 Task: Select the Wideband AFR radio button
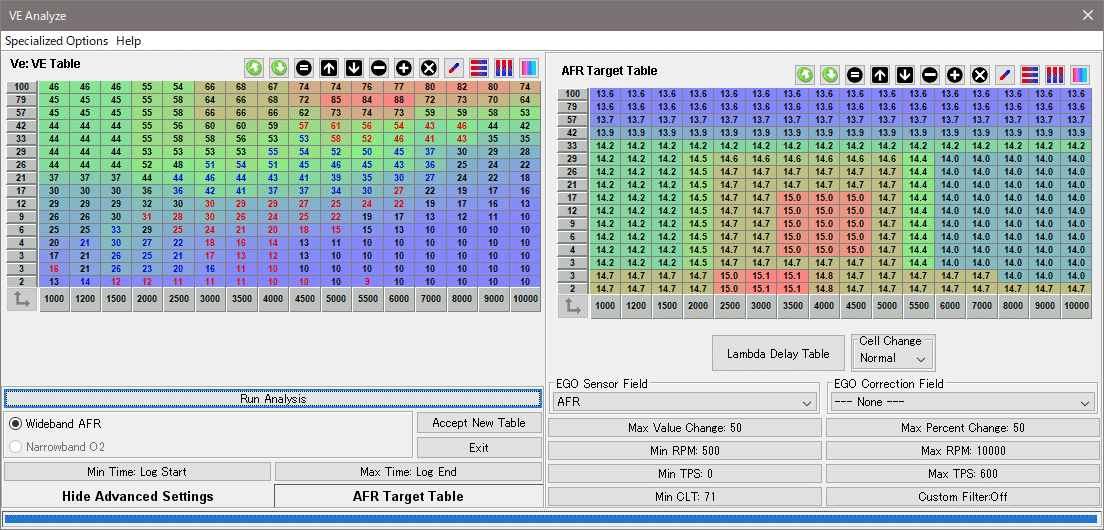pos(16,424)
